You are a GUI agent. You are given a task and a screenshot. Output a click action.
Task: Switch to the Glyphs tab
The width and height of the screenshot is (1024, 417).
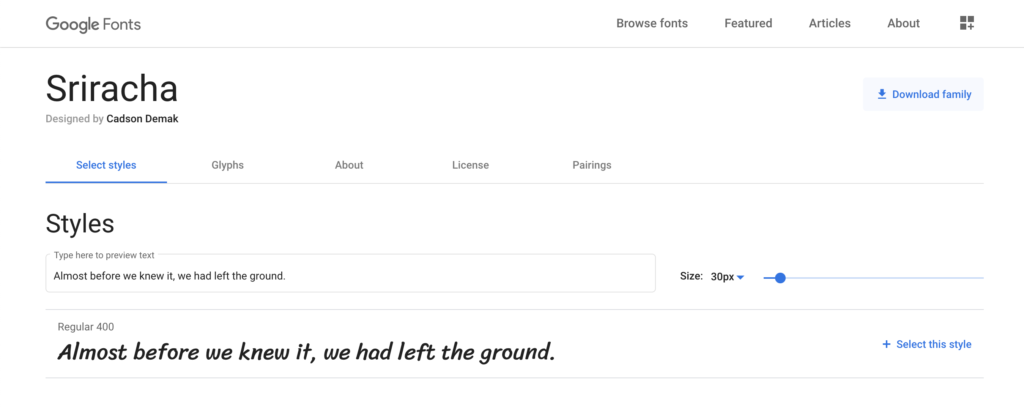227,165
